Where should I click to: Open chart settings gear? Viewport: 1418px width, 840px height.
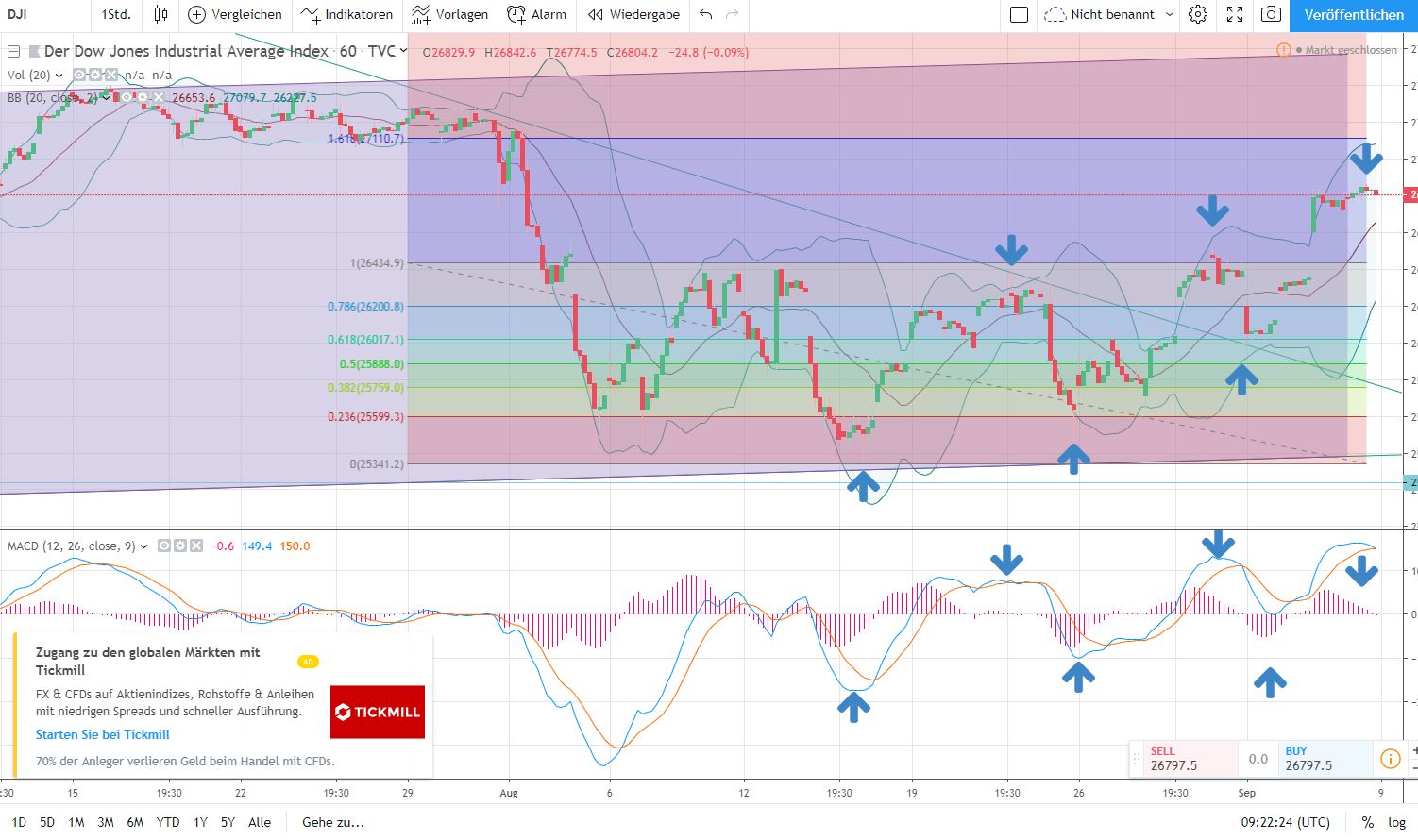1197,14
